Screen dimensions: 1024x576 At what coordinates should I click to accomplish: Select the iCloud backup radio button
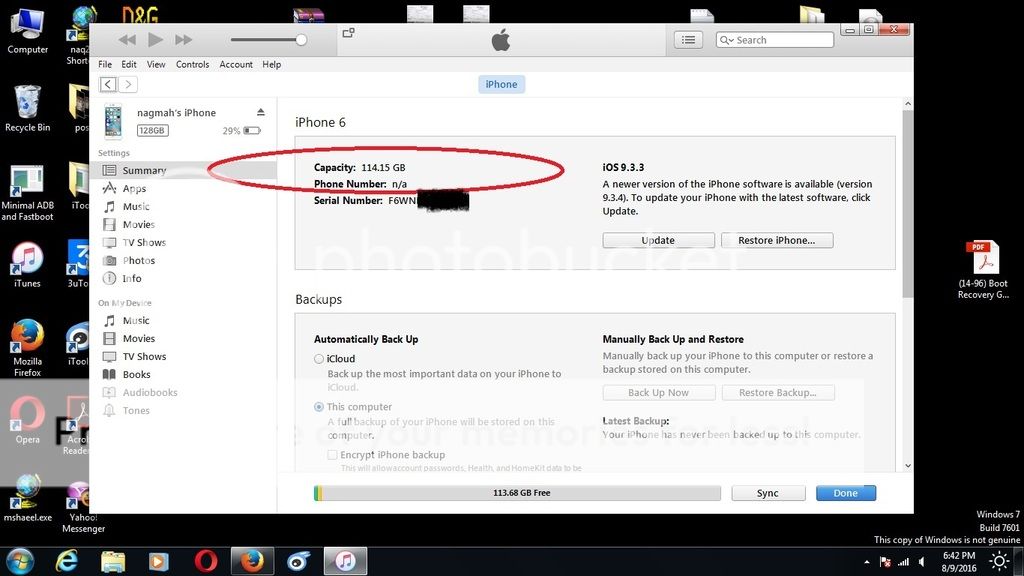click(x=319, y=359)
